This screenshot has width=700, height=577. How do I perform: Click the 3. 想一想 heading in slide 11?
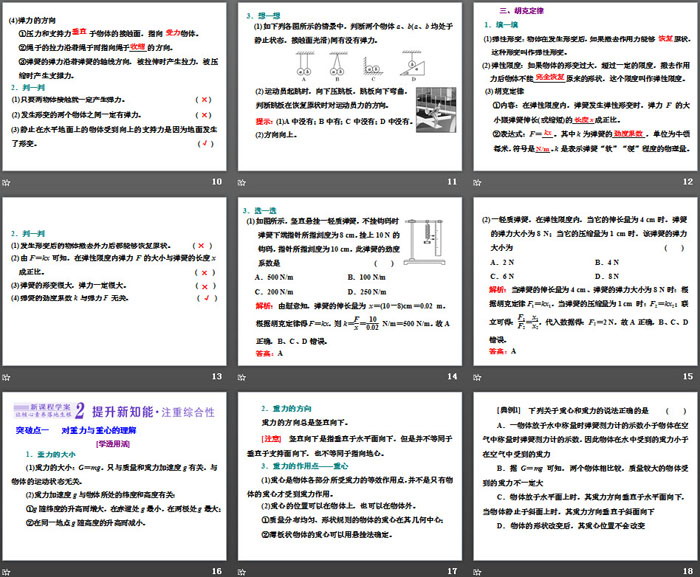point(263,16)
